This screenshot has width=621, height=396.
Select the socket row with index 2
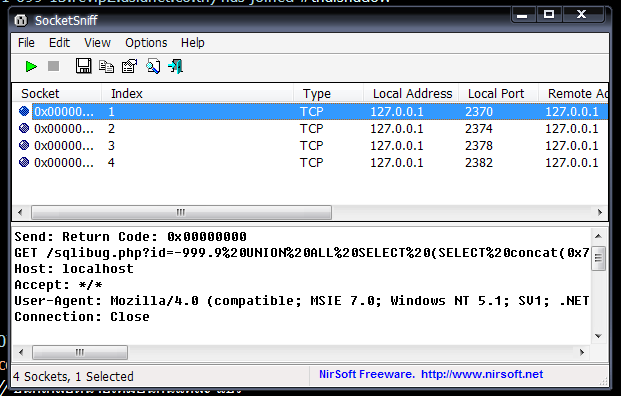(x=310, y=129)
